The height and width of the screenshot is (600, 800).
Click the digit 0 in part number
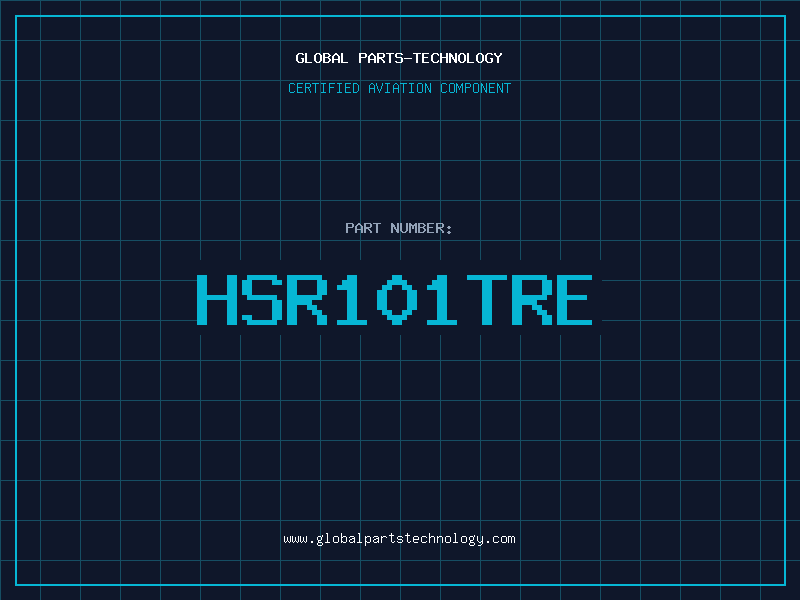(396, 300)
